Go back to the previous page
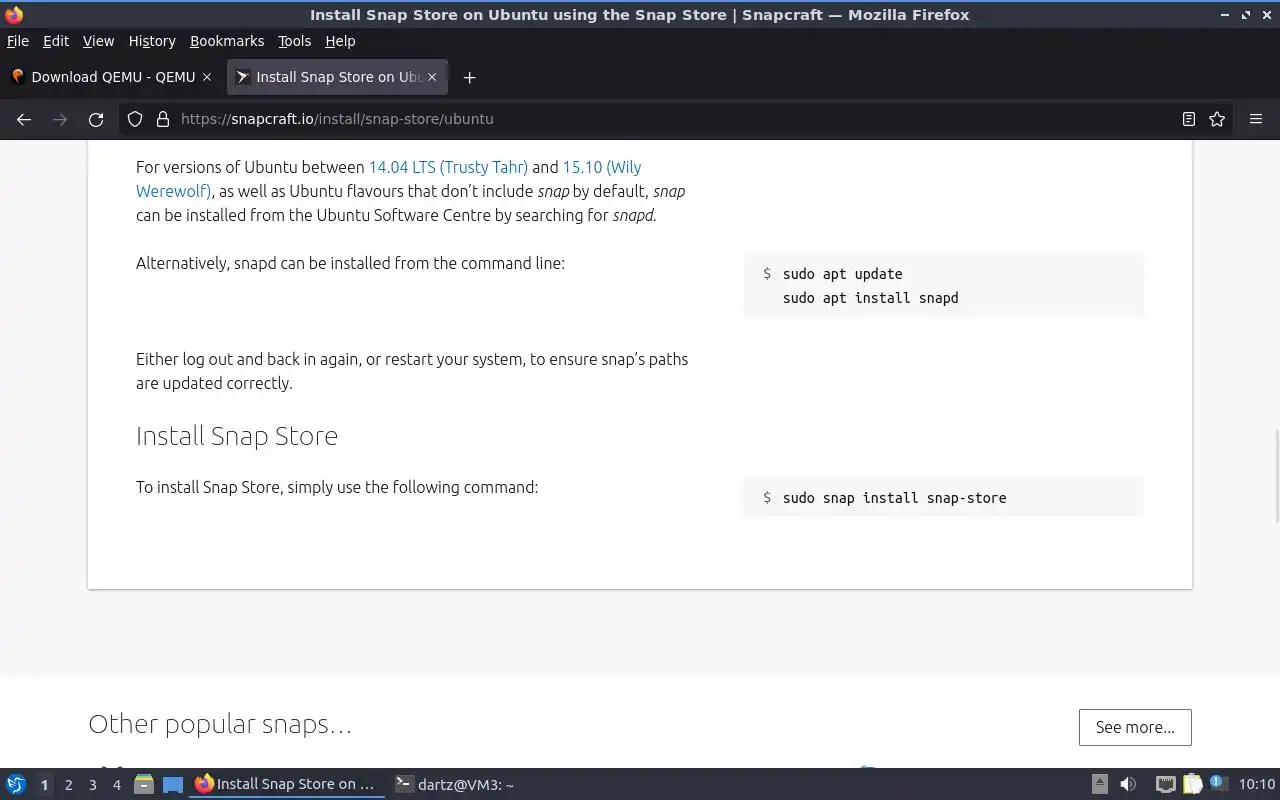1280x800 pixels. point(24,119)
